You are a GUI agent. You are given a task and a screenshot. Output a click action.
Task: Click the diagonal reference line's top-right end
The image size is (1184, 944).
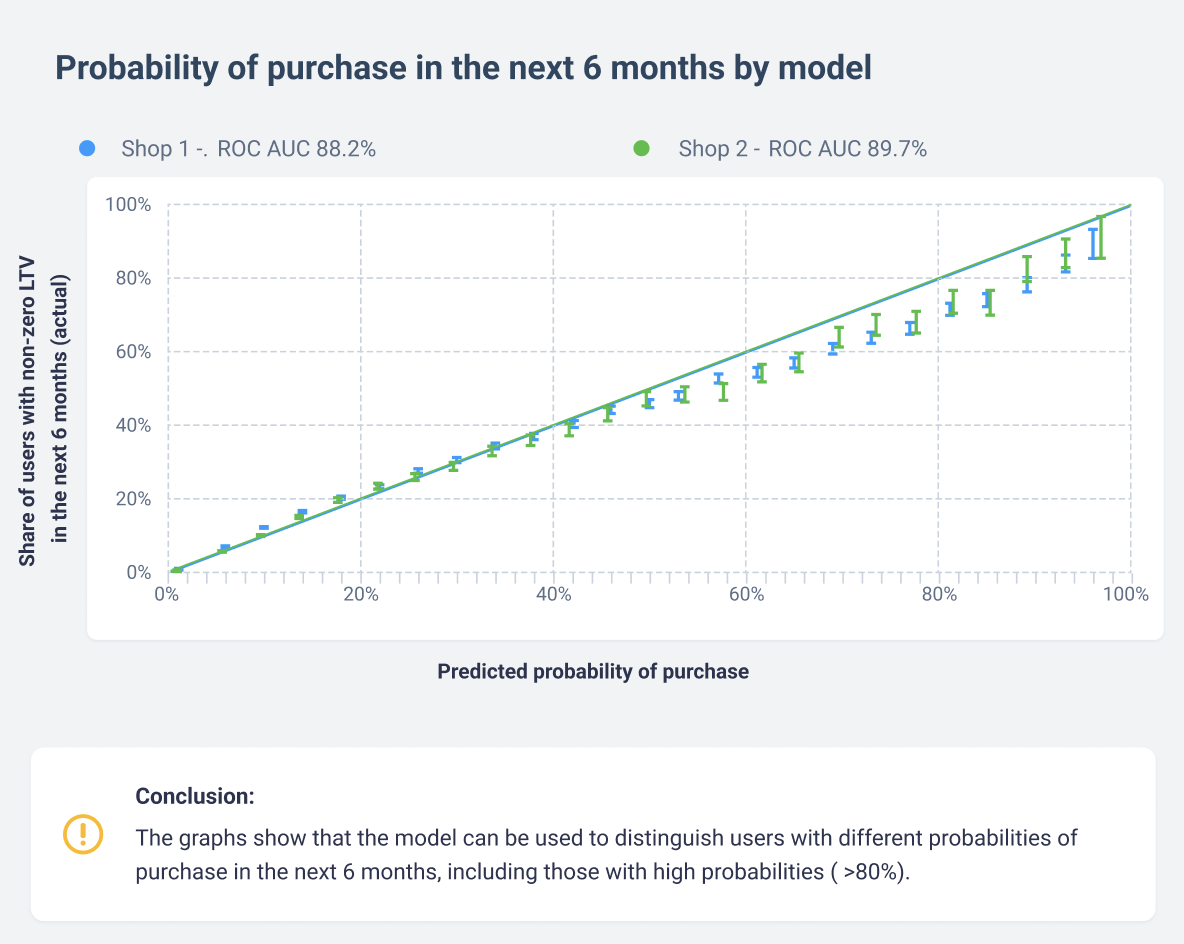(1129, 205)
